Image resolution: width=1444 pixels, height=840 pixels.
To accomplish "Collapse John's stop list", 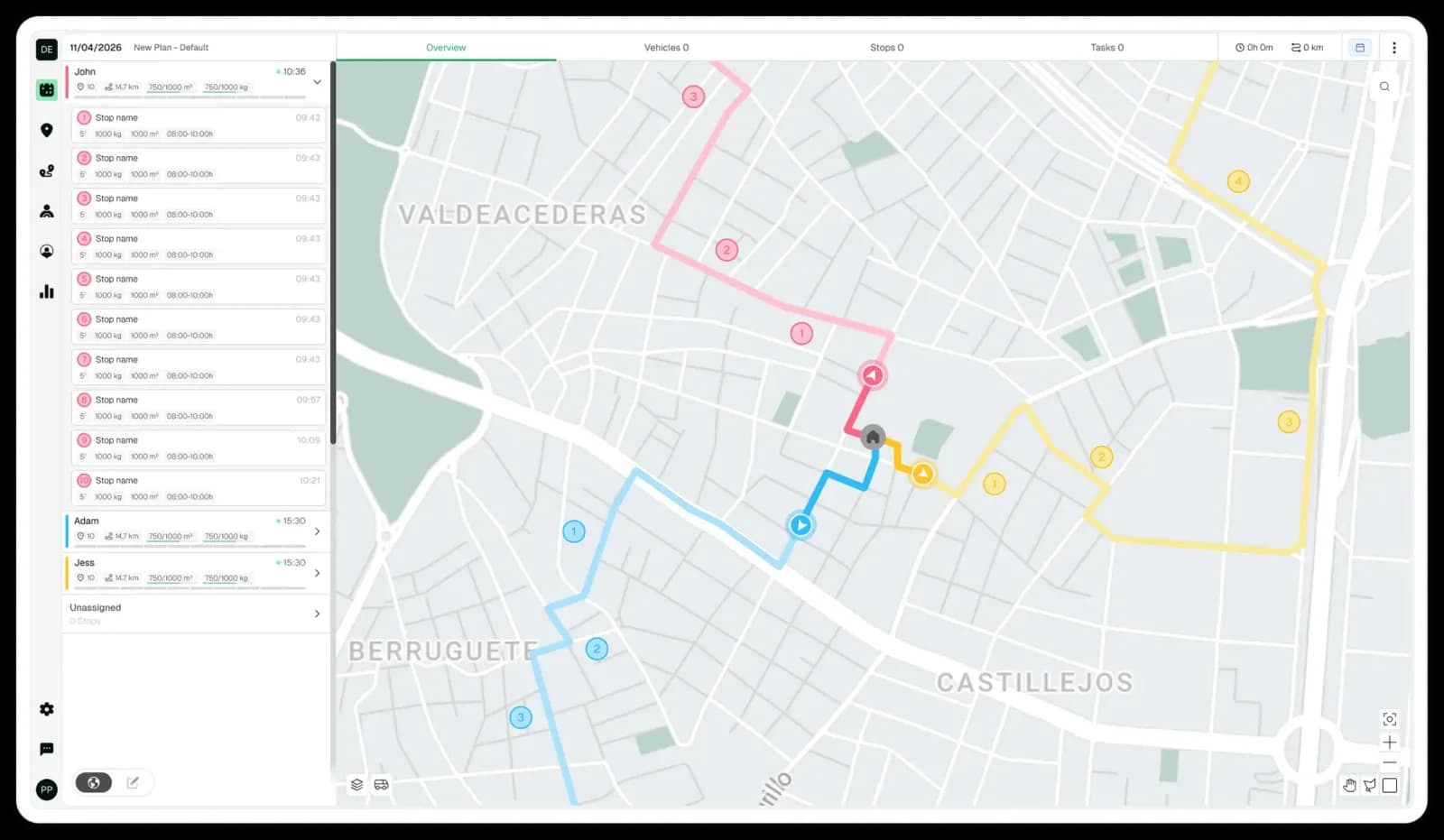I will click(x=316, y=80).
